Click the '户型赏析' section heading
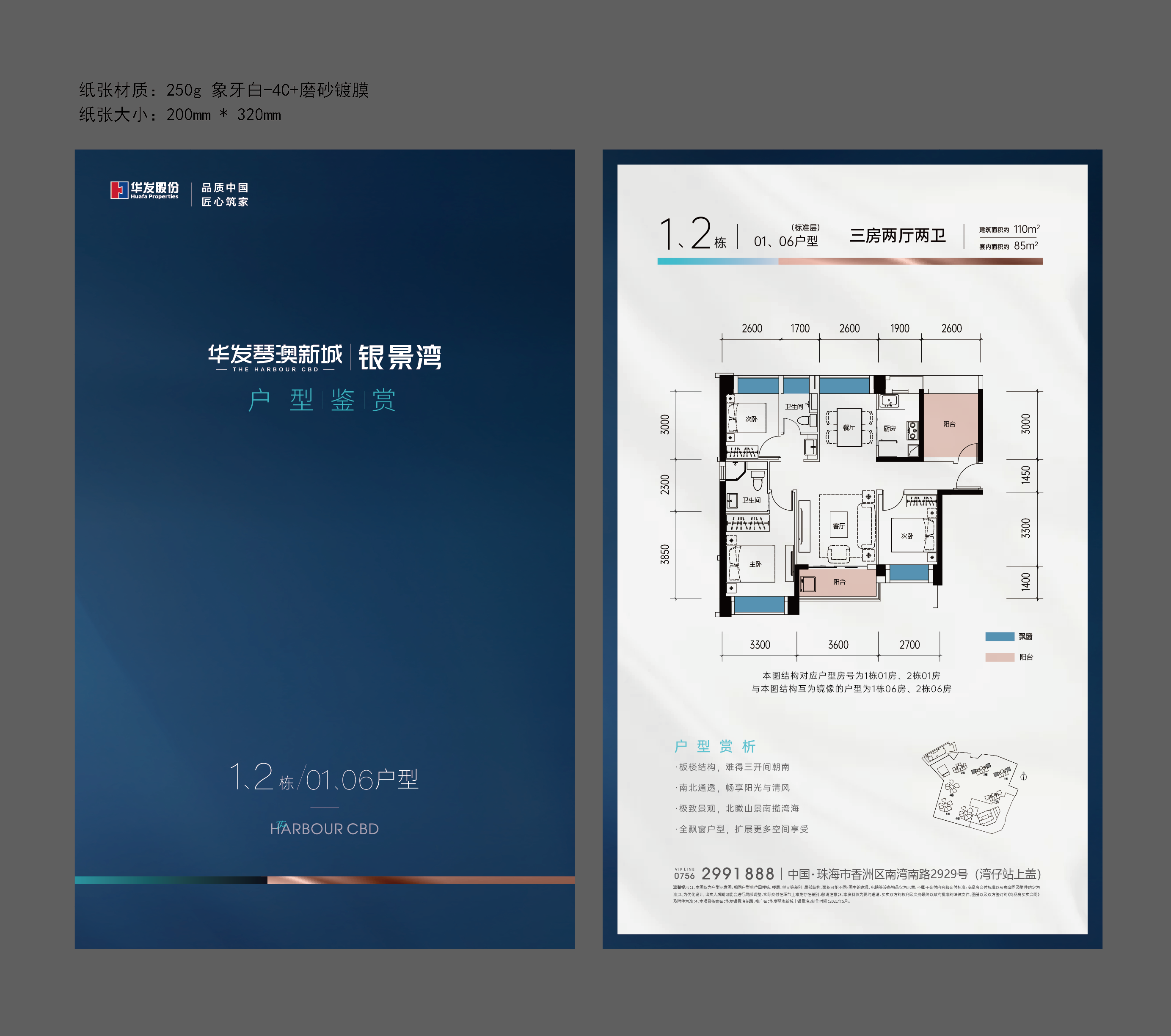This screenshot has height=1036, width=1171. 715,746
